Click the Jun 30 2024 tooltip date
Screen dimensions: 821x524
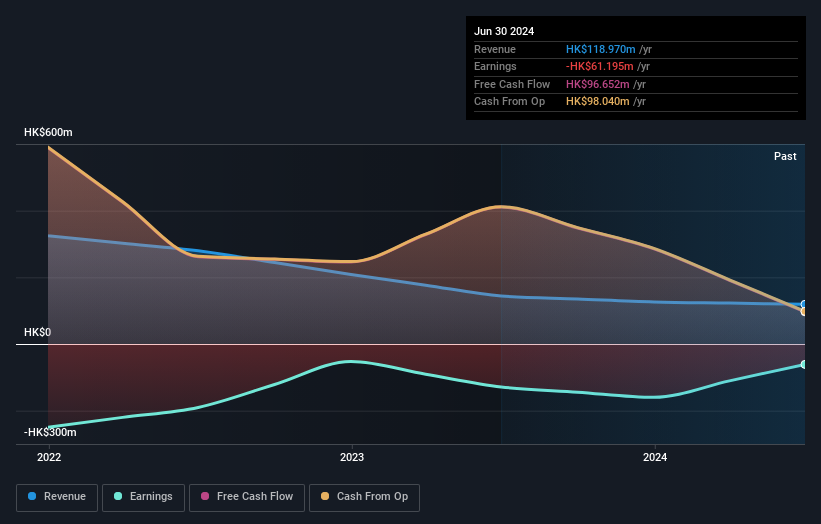click(x=504, y=31)
